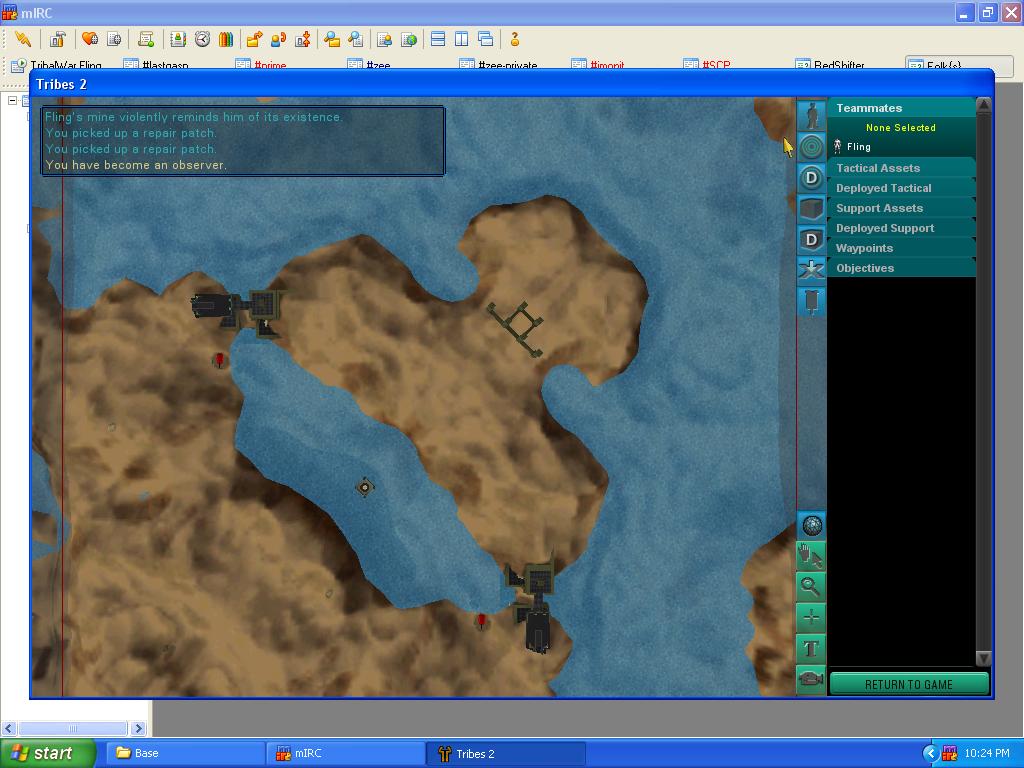Viewport: 1024px width, 768px height.
Task: Click the magnifying glass zoom tool in Tribes 2
Action: (811, 587)
